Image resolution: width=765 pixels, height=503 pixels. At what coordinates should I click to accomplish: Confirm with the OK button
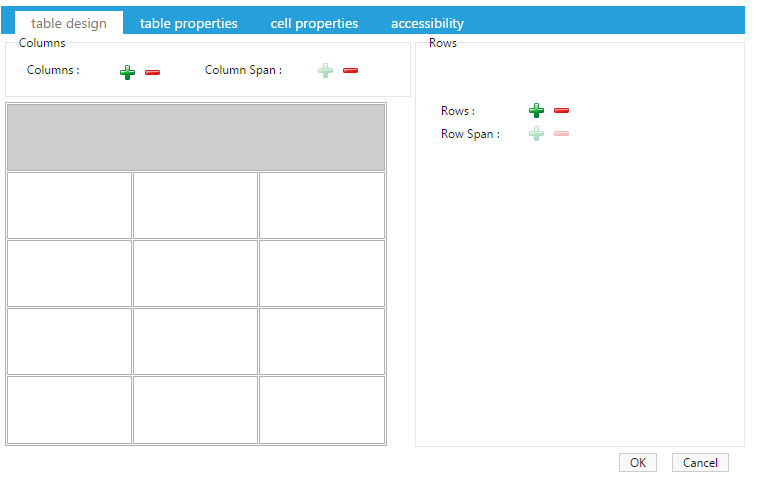coord(638,463)
